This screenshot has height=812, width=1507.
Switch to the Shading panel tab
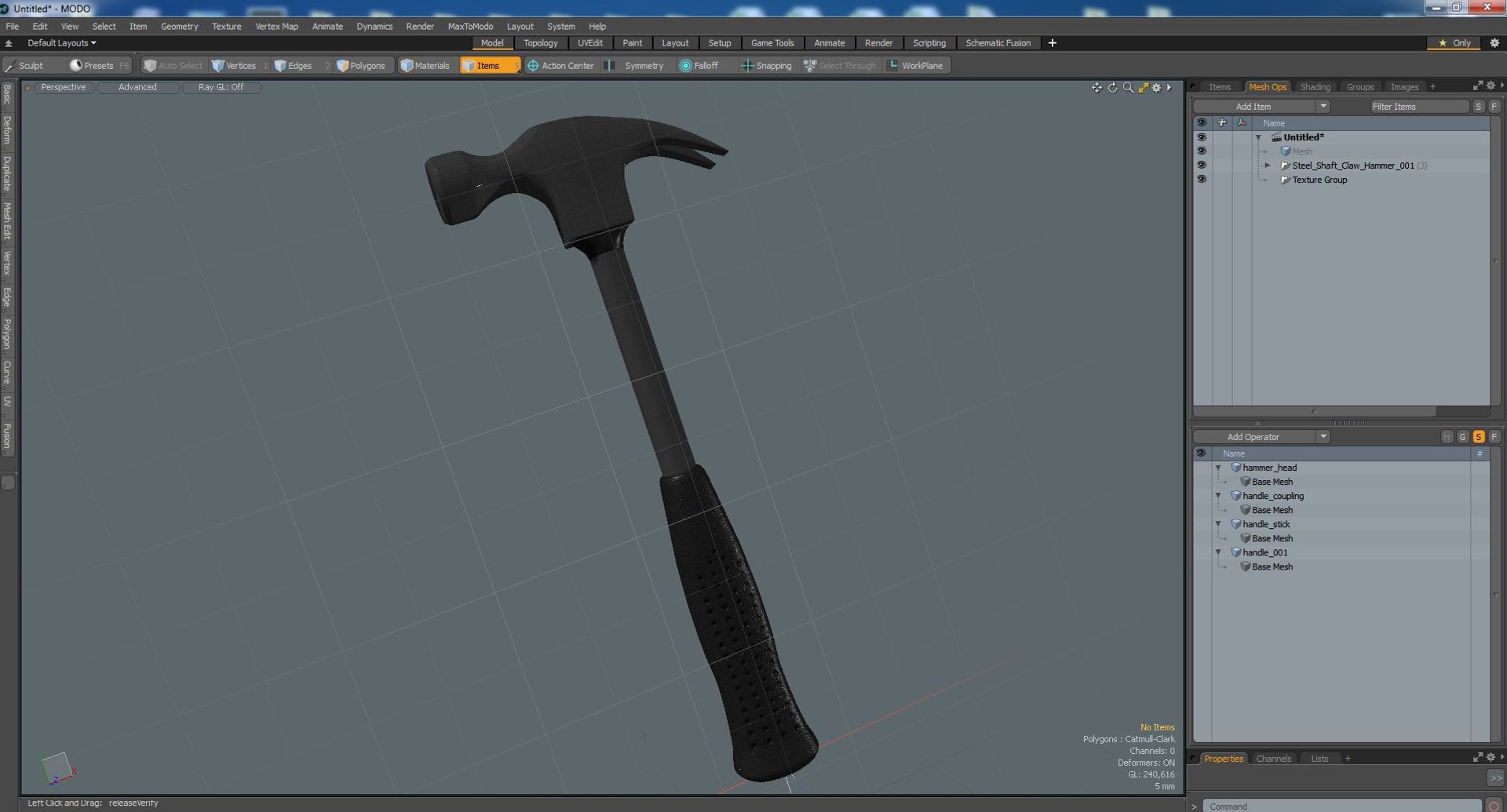click(1315, 87)
